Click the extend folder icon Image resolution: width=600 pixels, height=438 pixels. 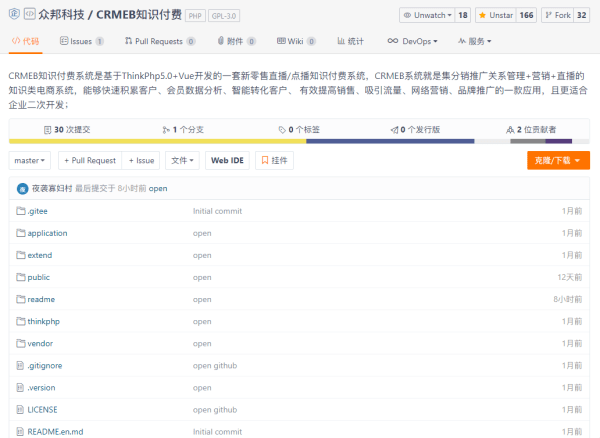21,255
